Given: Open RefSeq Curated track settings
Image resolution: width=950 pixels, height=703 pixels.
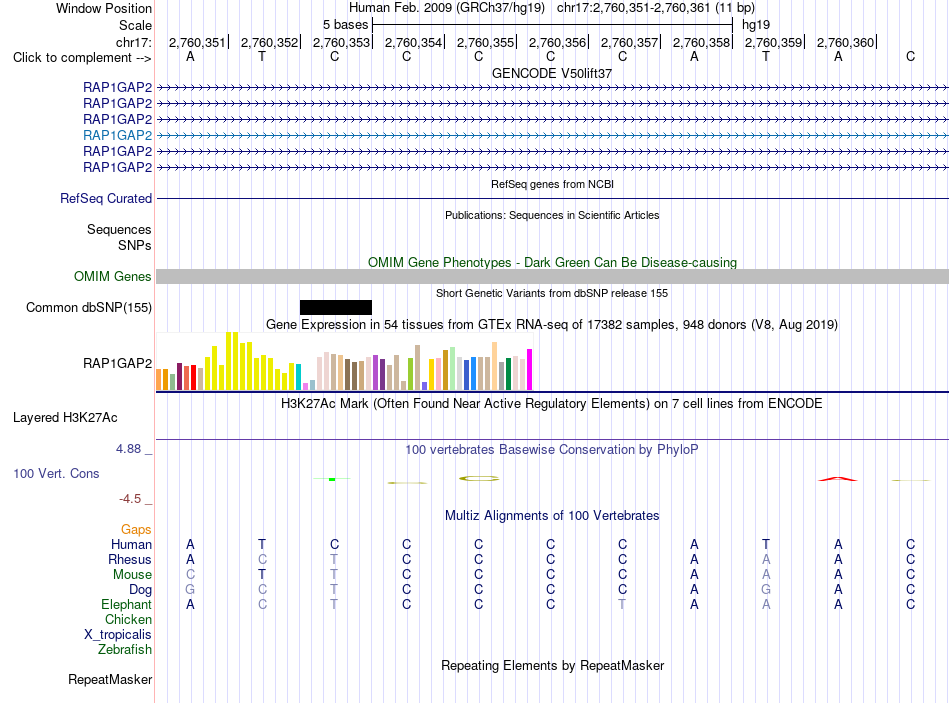Looking at the screenshot, I should coord(106,198).
